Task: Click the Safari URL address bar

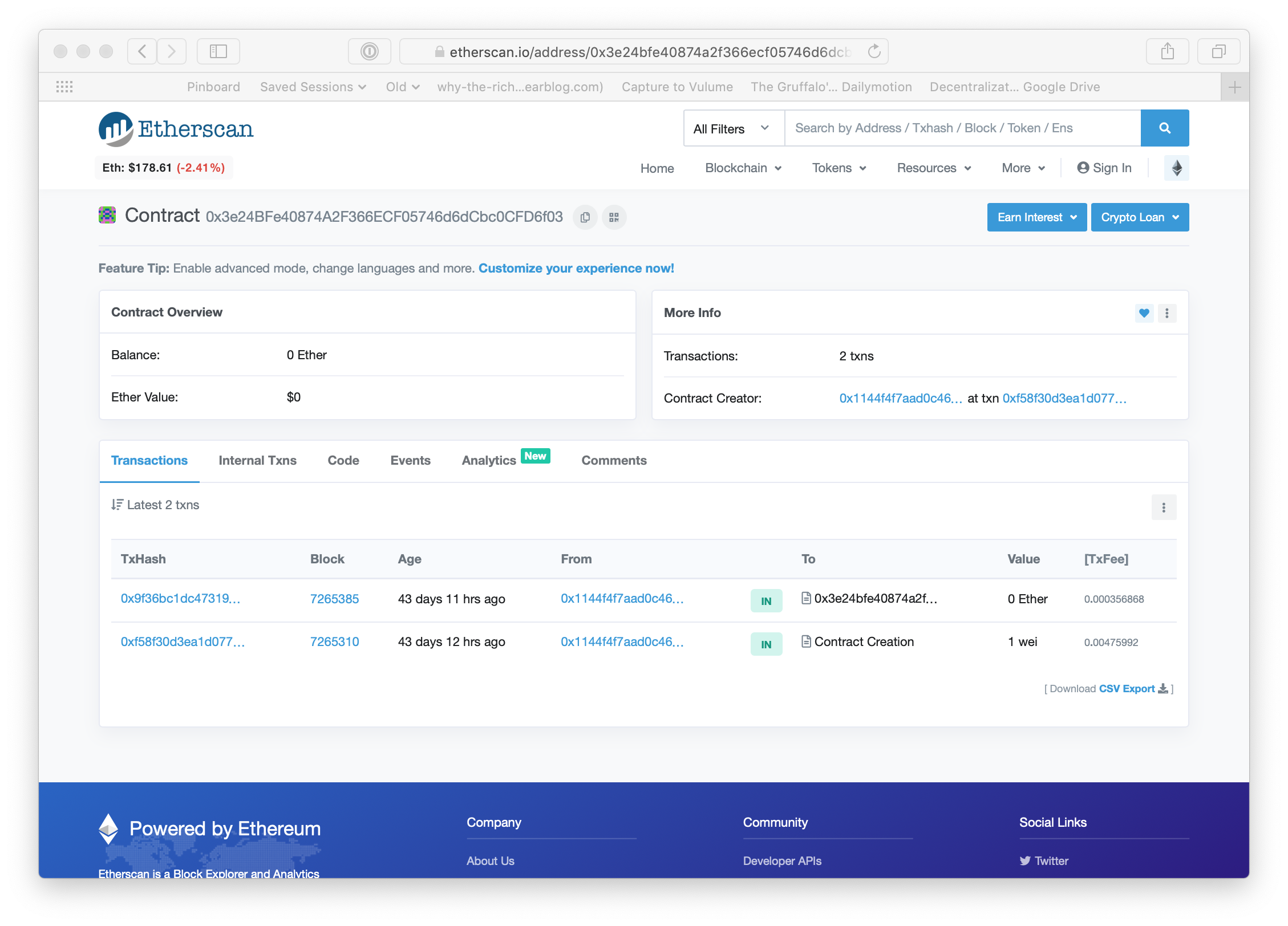Action: tap(643, 52)
